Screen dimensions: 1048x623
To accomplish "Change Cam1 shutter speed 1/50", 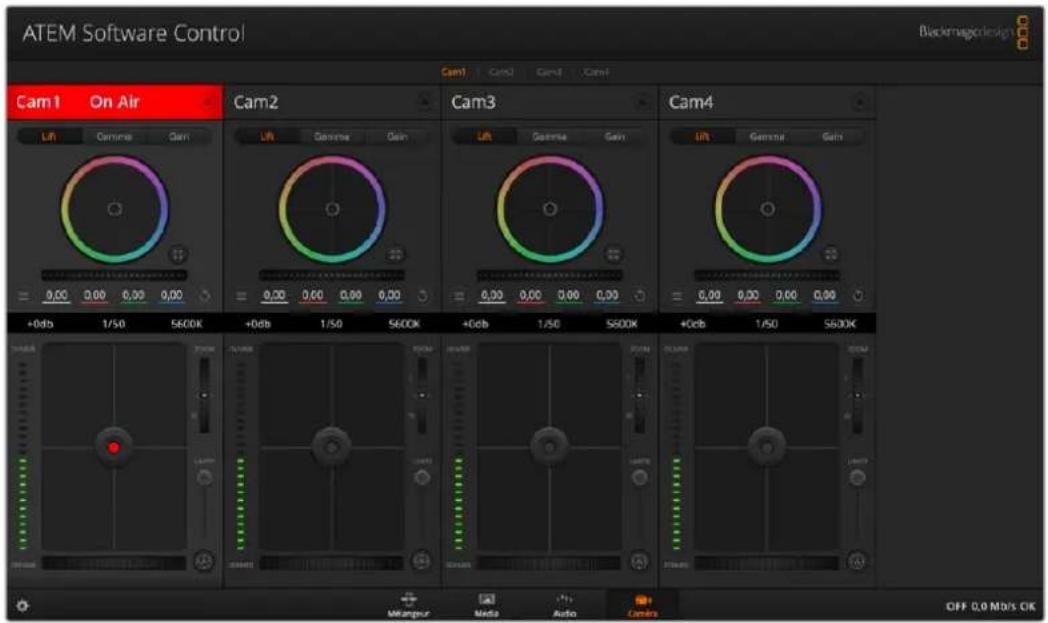I will (114, 324).
